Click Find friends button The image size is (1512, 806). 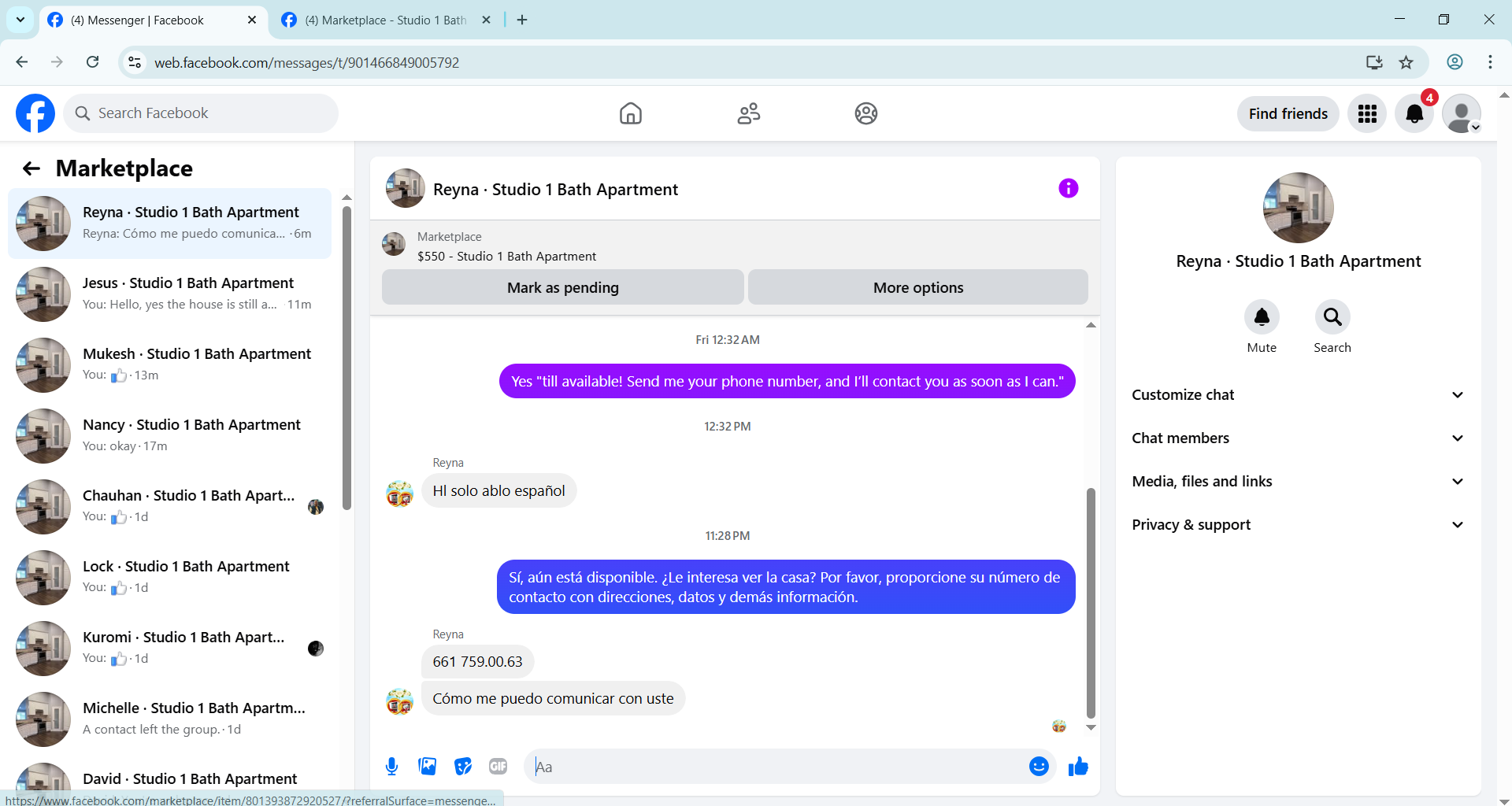1288,113
